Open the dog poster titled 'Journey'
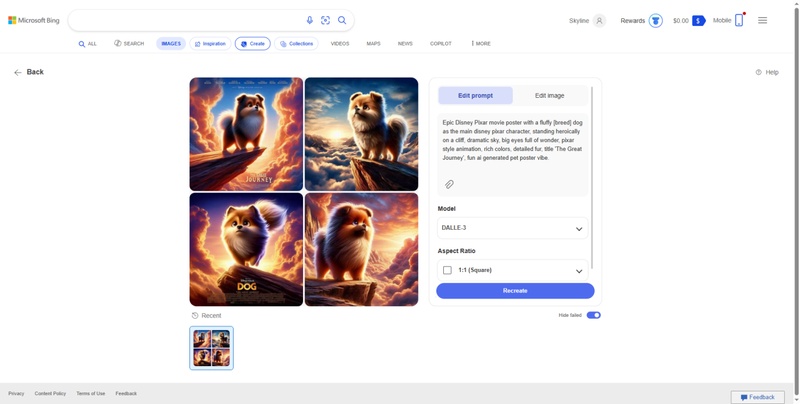800x404 pixels. tap(246, 134)
